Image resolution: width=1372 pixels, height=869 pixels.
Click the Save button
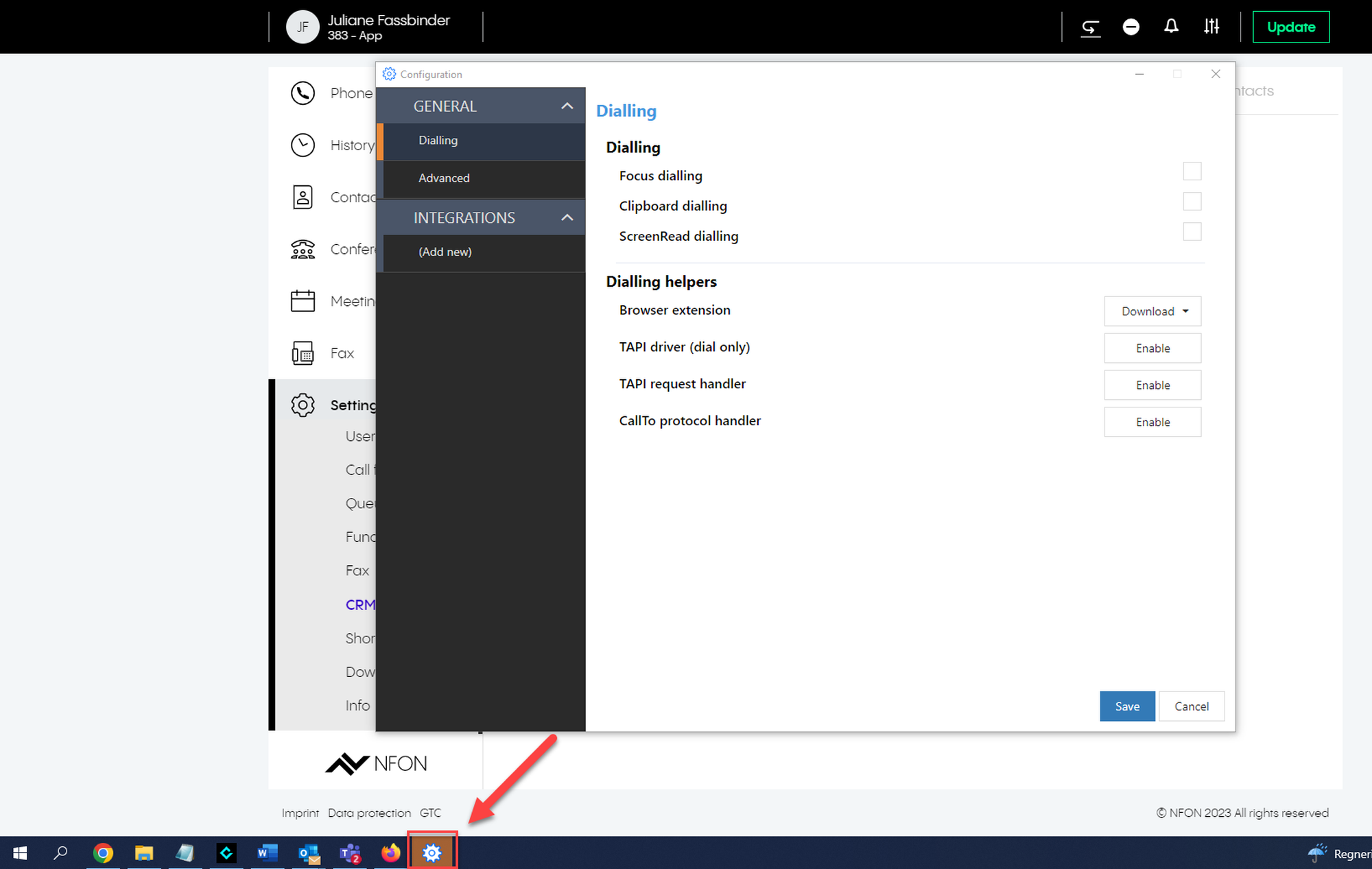(1127, 706)
